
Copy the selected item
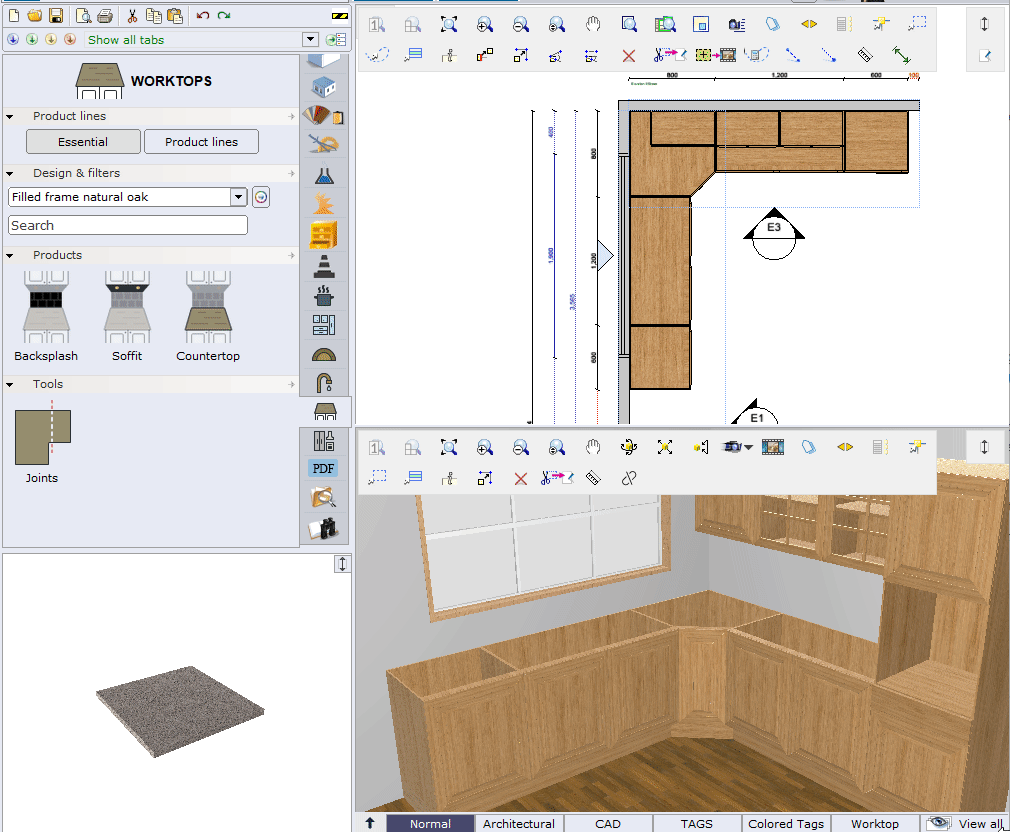(x=153, y=15)
